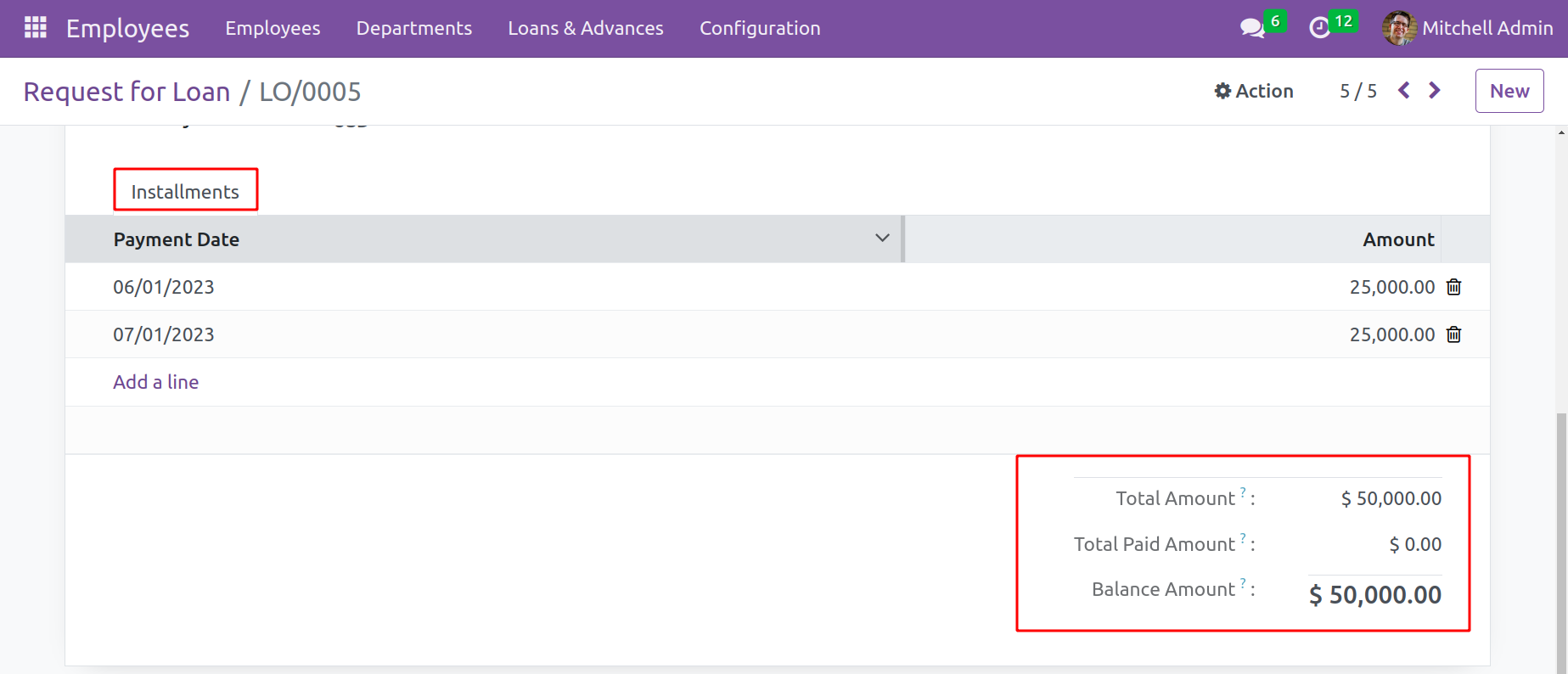1568x674 pixels.
Task: Open the Configuration menu
Action: (x=759, y=28)
